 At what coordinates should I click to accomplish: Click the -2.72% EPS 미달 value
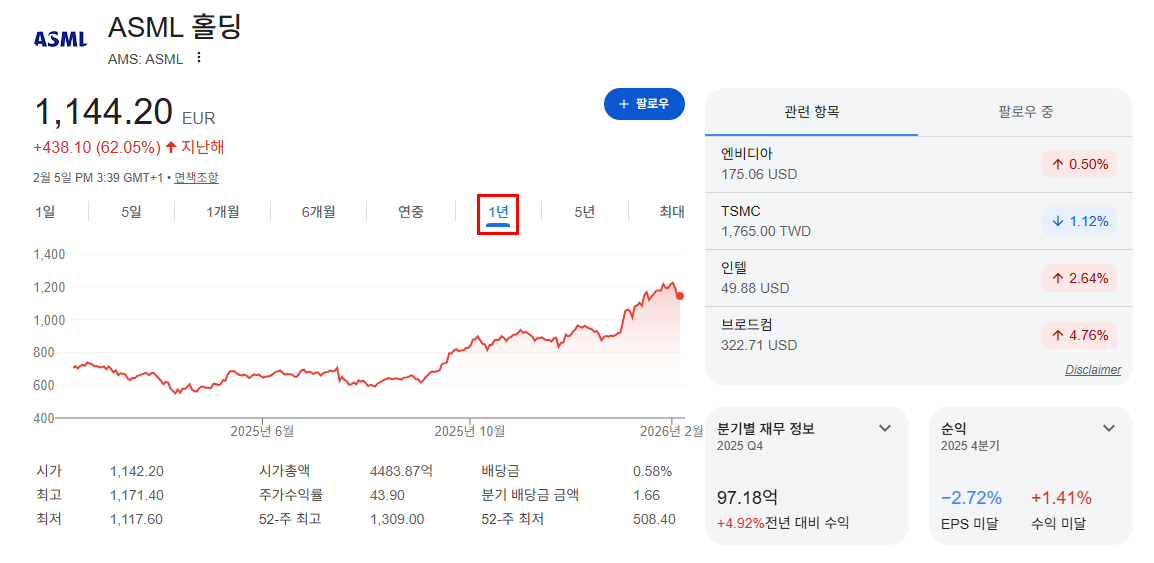(971, 498)
